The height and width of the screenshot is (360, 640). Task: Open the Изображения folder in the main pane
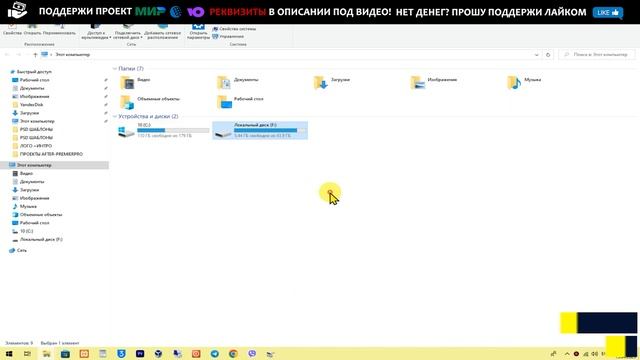tap(433, 82)
